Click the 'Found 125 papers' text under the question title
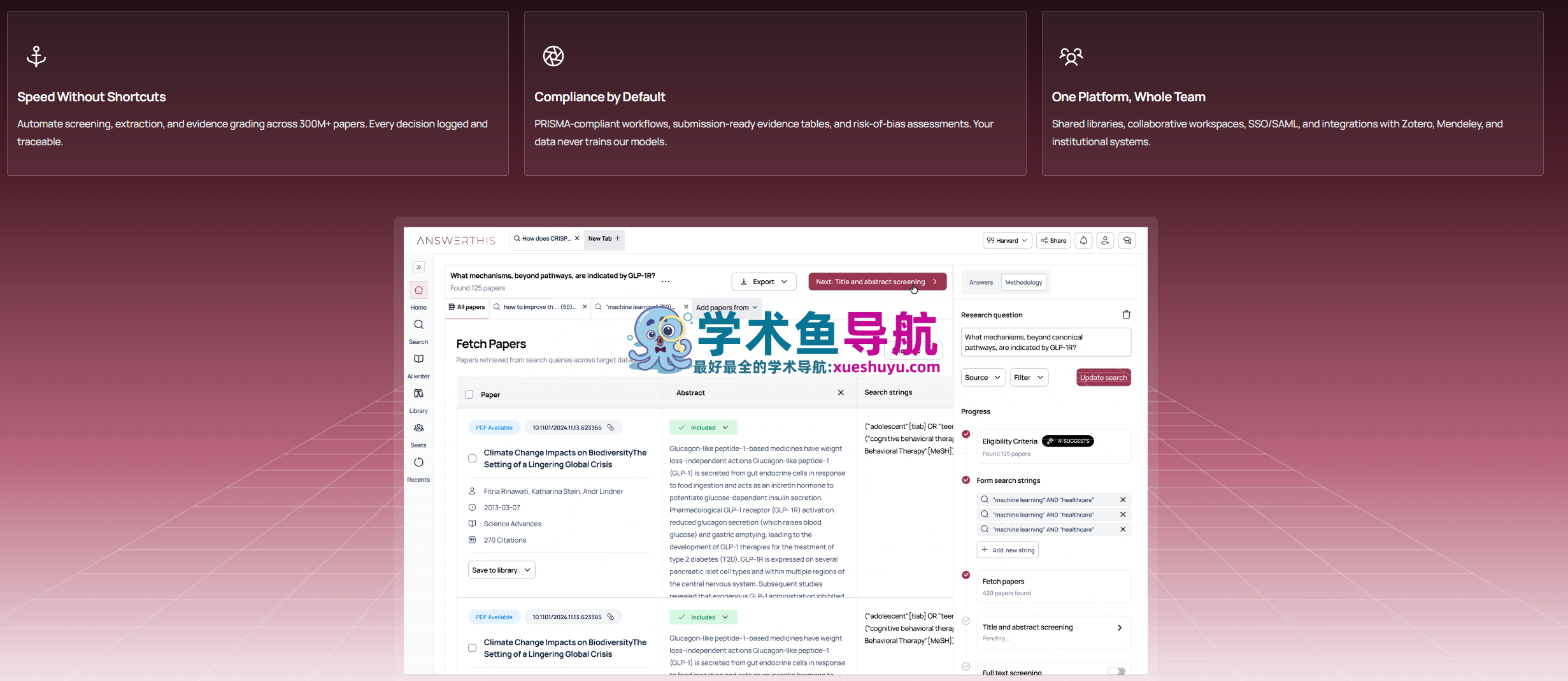The image size is (1568, 681). pyautogui.click(x=478, y=288)
